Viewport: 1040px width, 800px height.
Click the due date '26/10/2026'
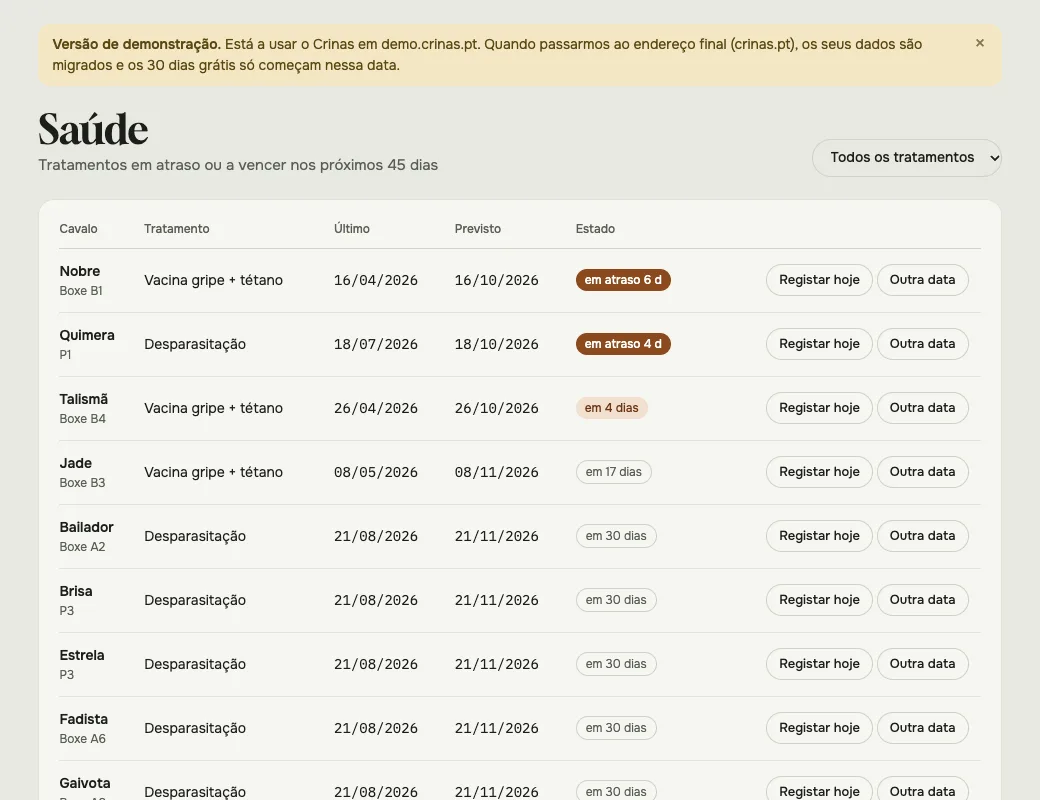tap(497, 409)
